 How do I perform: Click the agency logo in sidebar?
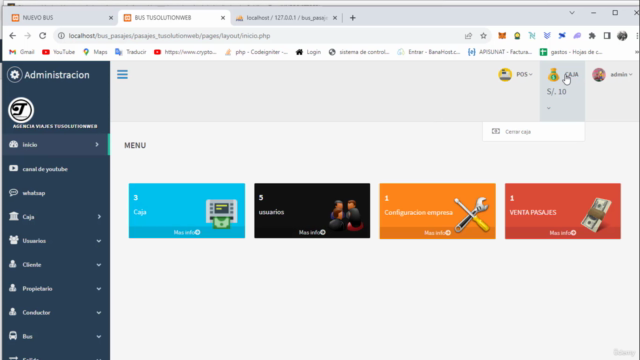[x=21, y=110]
